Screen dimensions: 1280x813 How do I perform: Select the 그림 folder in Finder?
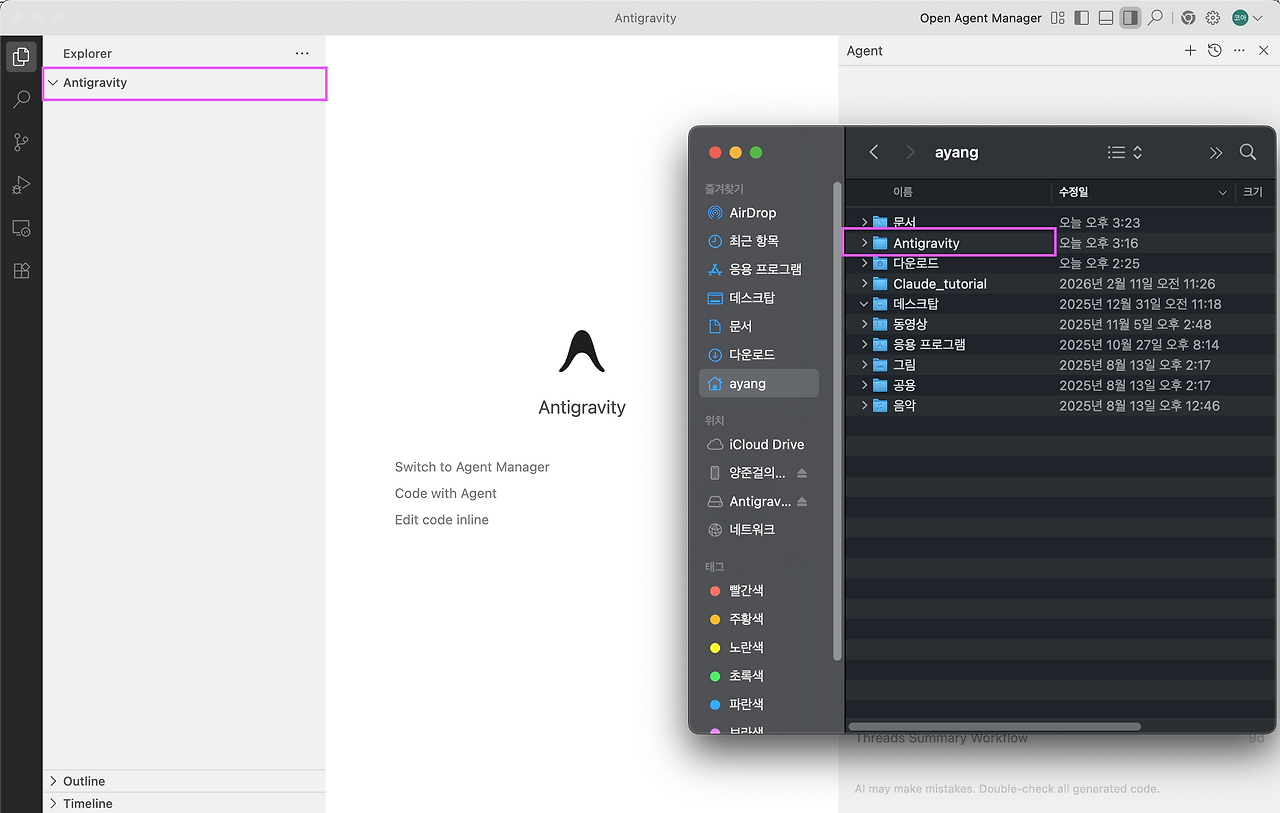click(1060, 365)
